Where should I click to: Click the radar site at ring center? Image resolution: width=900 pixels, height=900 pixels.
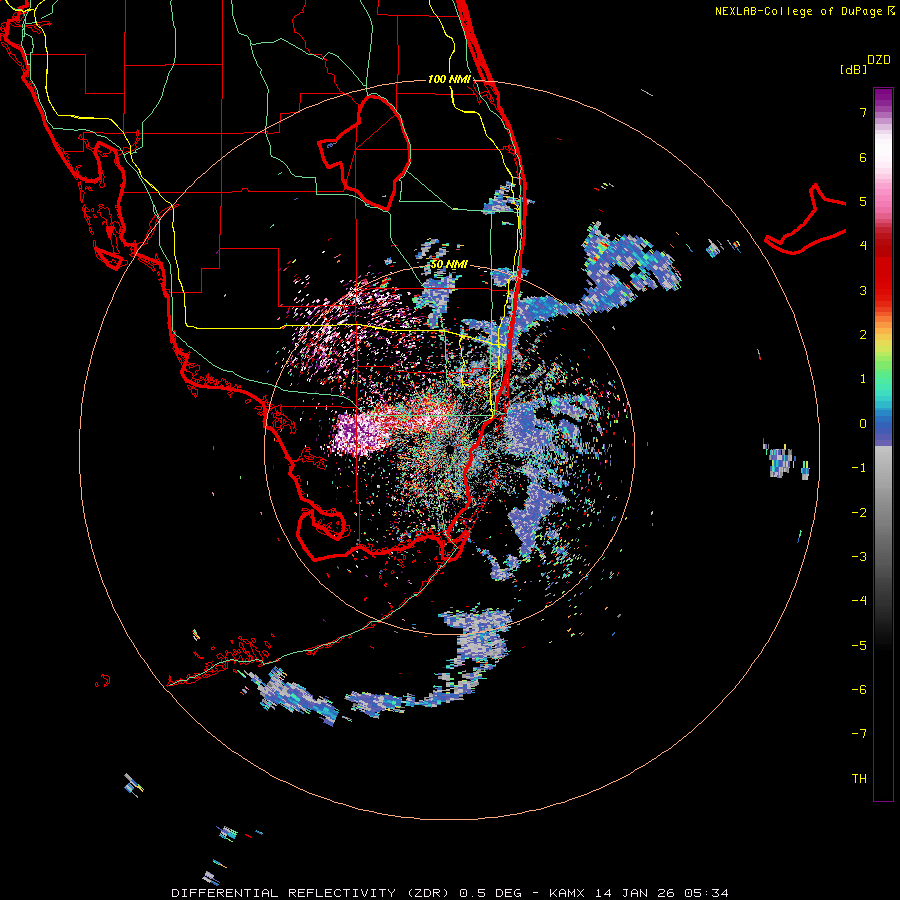(x=449, y=449)
